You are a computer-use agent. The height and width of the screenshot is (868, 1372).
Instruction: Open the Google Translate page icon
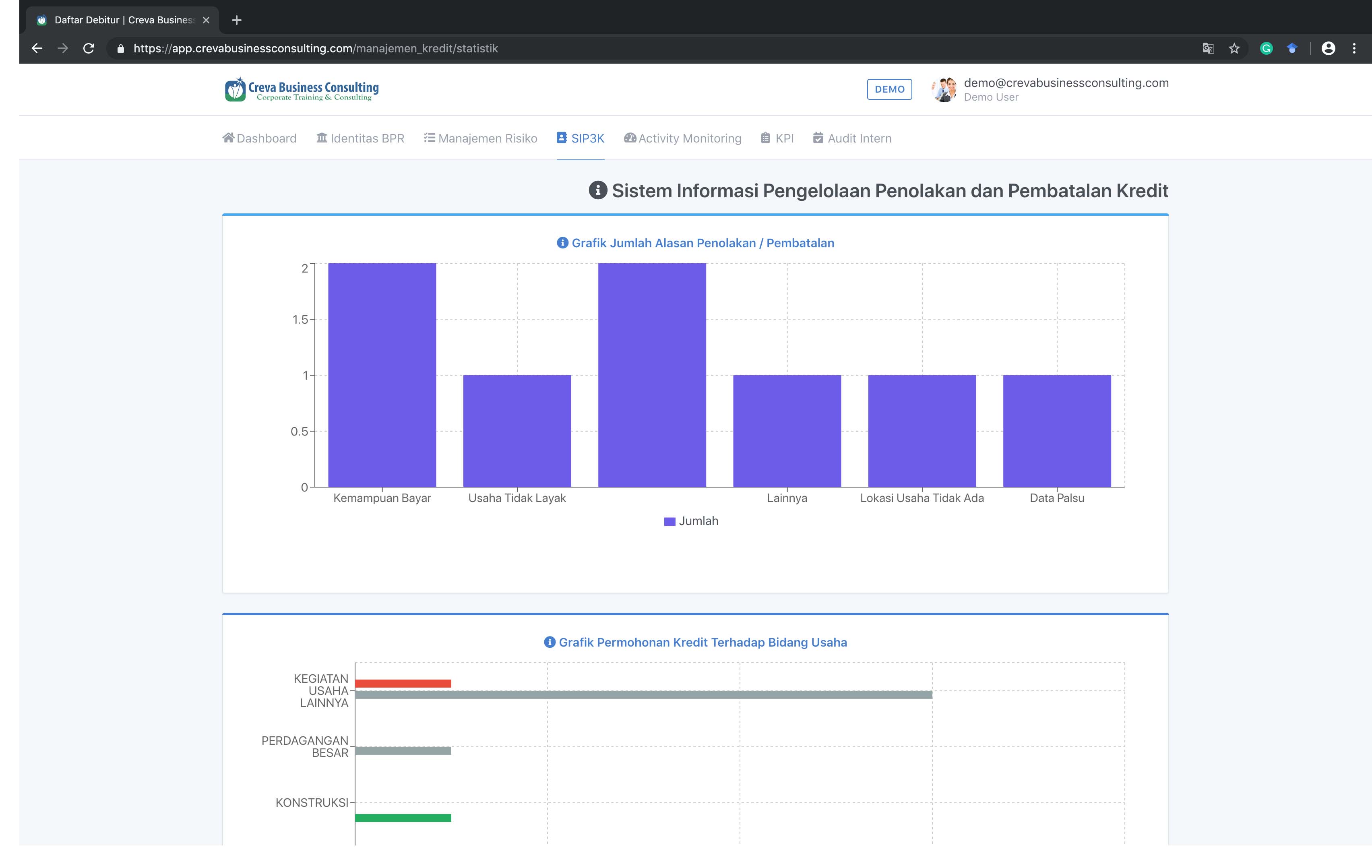point(1208,48)
